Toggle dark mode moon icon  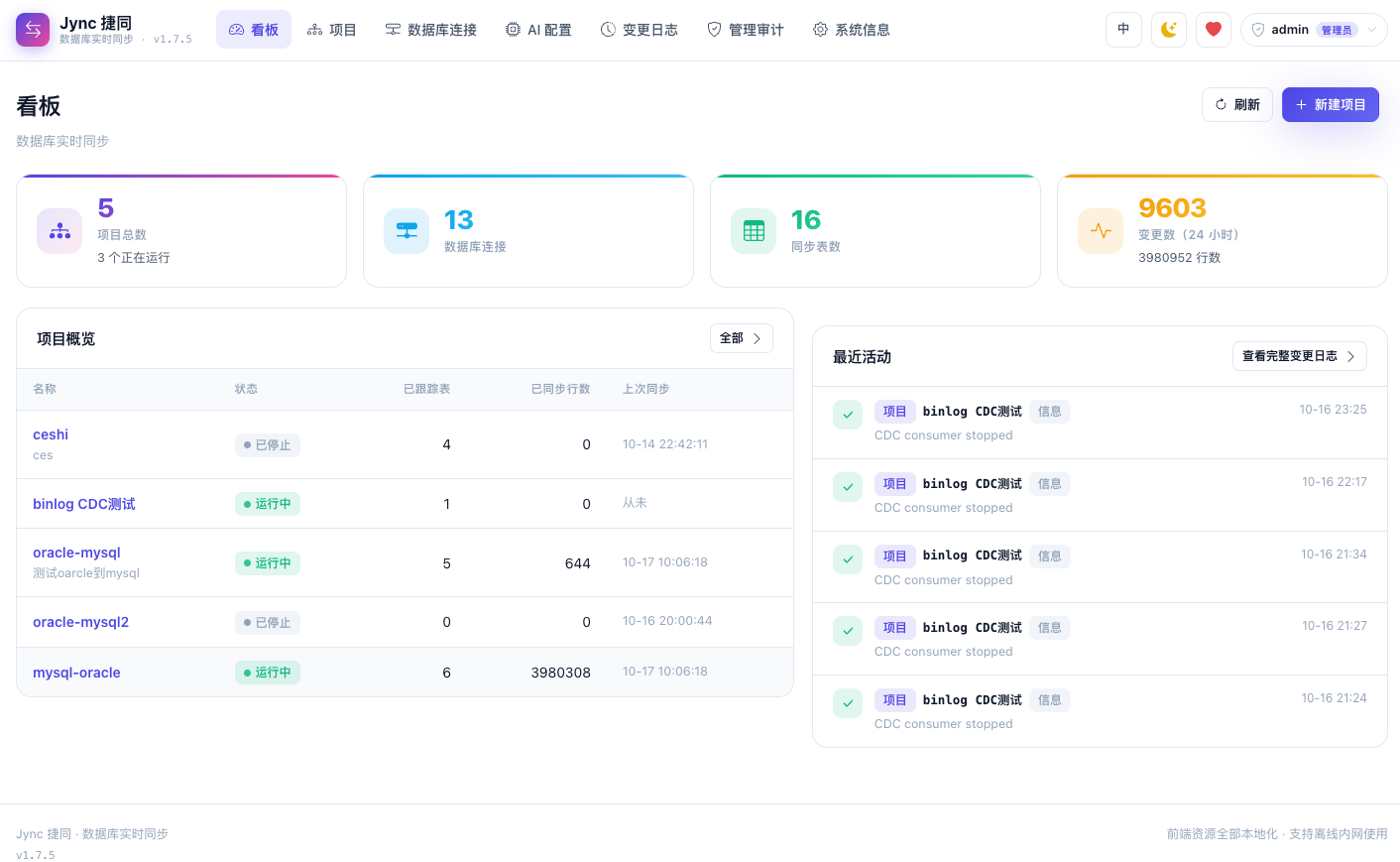[x=1169, y=30]
